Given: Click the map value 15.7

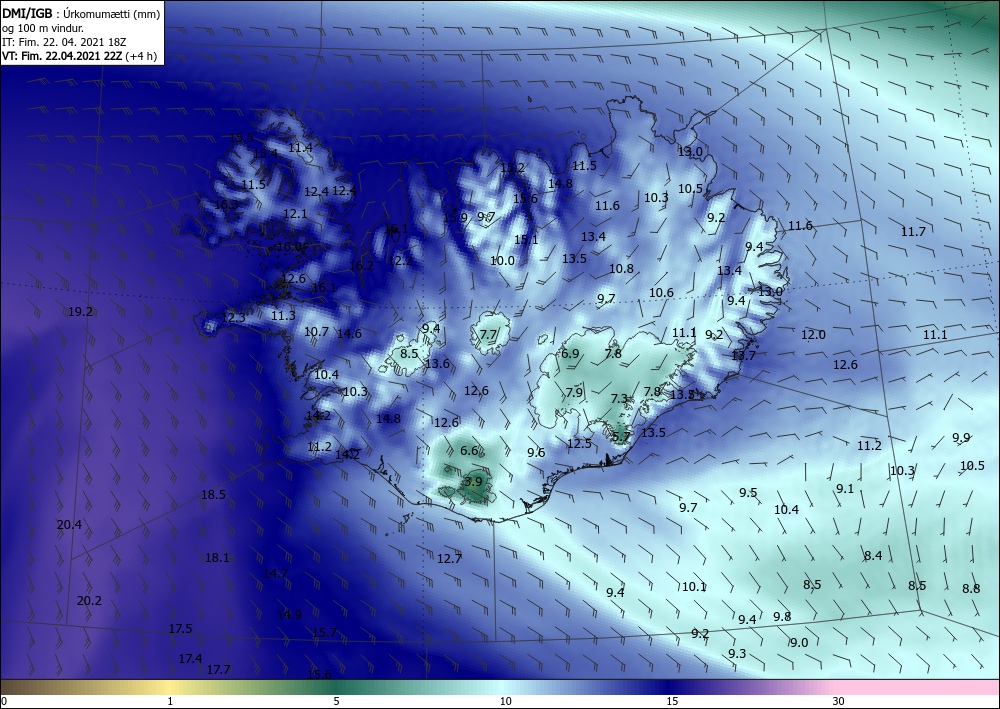Looking at the screenshot, I should pos(324,632).
